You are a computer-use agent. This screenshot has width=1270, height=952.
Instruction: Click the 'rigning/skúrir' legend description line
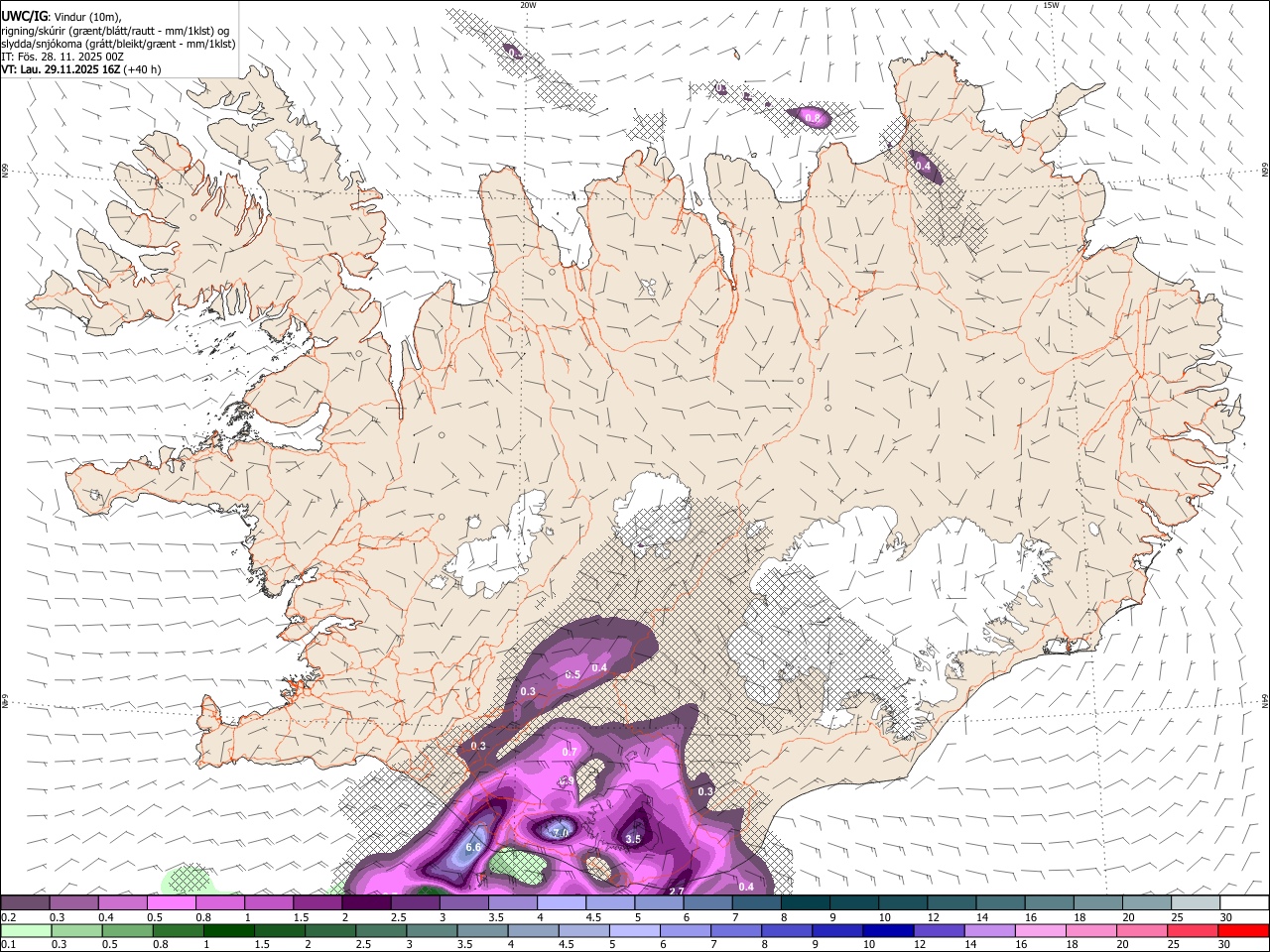115,30
